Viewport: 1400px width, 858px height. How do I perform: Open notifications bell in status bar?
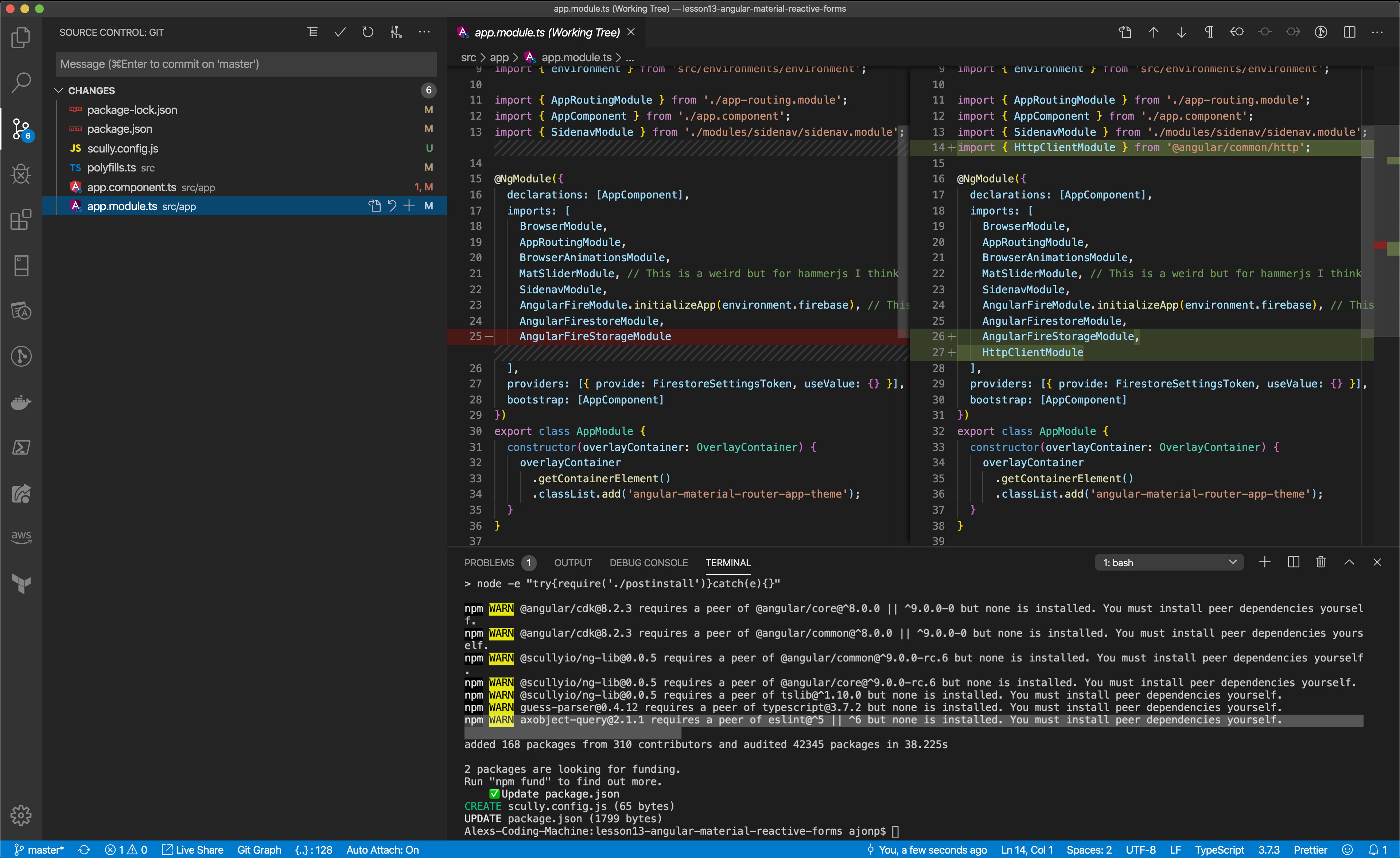point(1377,850)
